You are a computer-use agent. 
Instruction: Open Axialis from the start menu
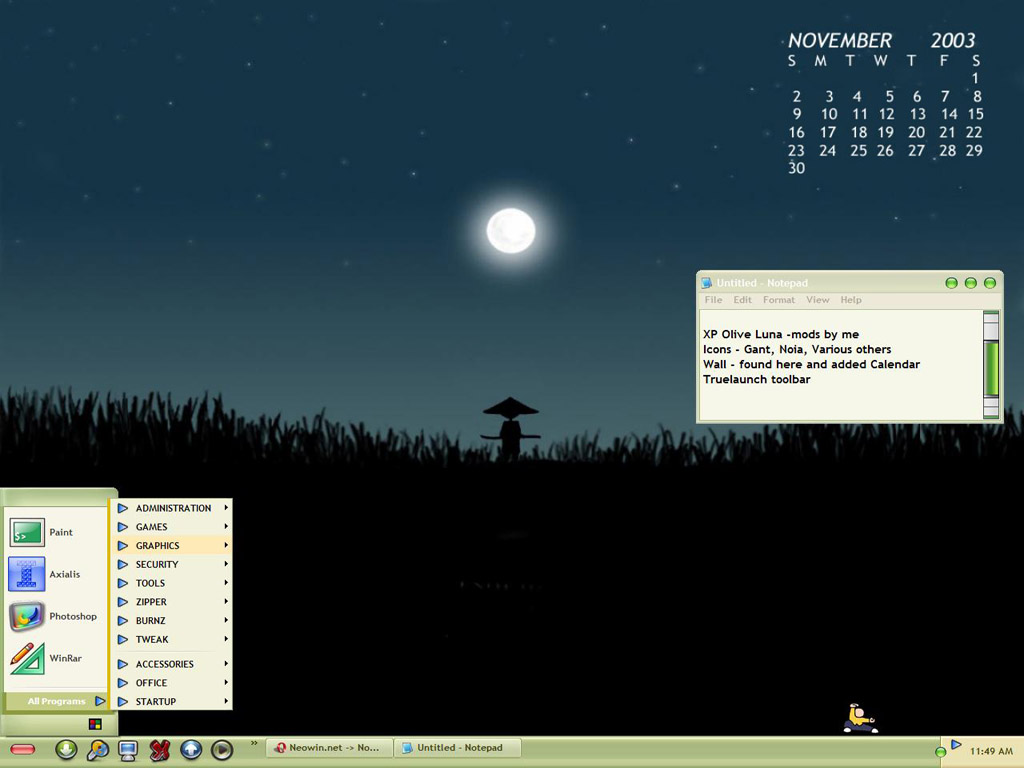[45, 575]
